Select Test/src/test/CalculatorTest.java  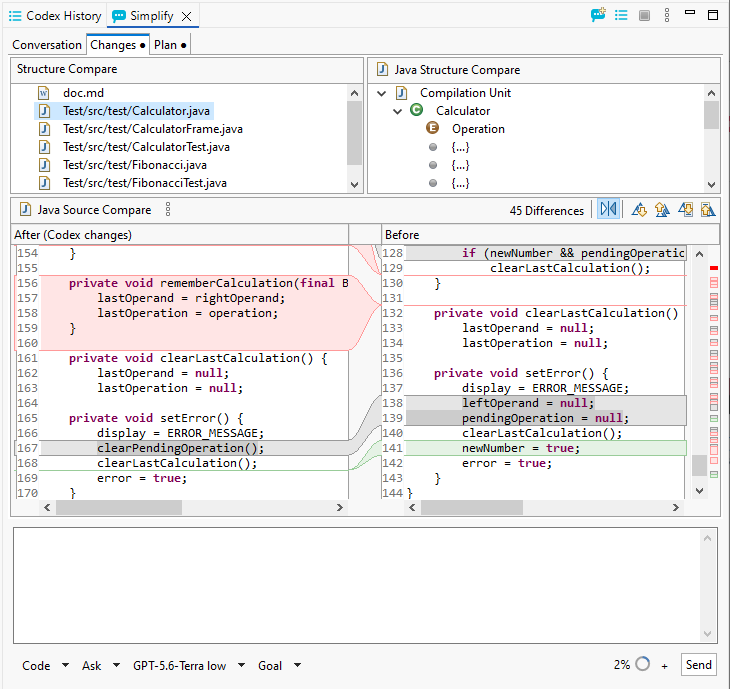click(x=146, y=147)
